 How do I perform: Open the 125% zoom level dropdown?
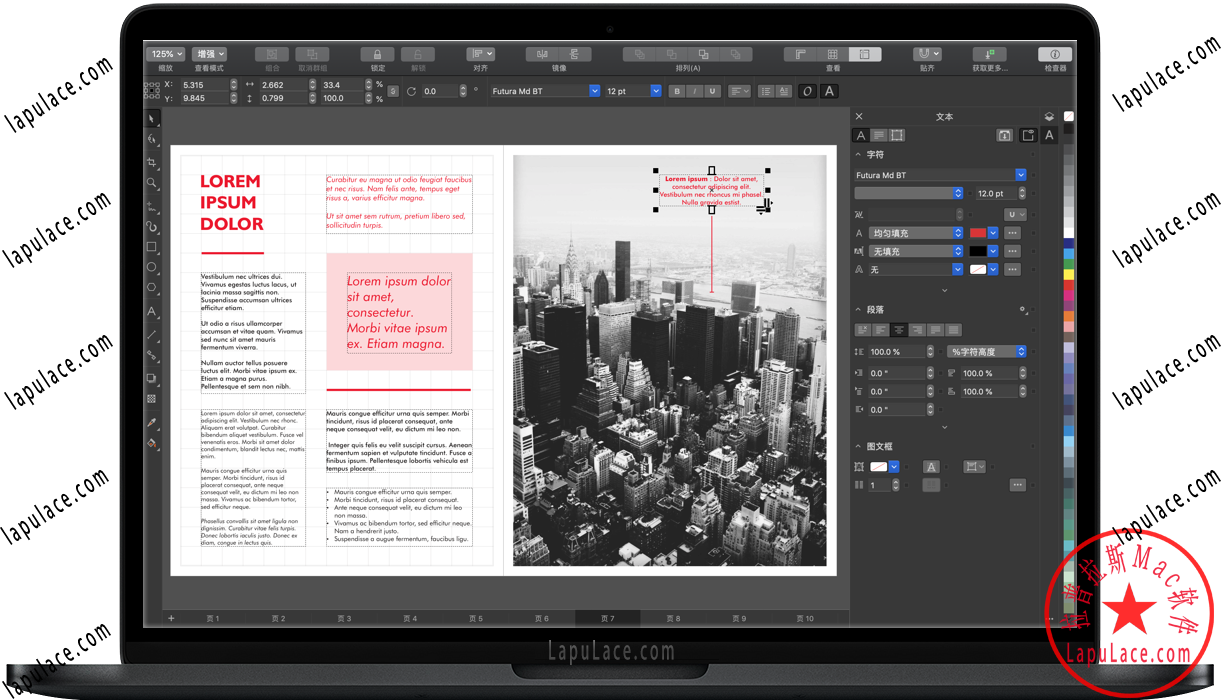(x=165, y=54)
